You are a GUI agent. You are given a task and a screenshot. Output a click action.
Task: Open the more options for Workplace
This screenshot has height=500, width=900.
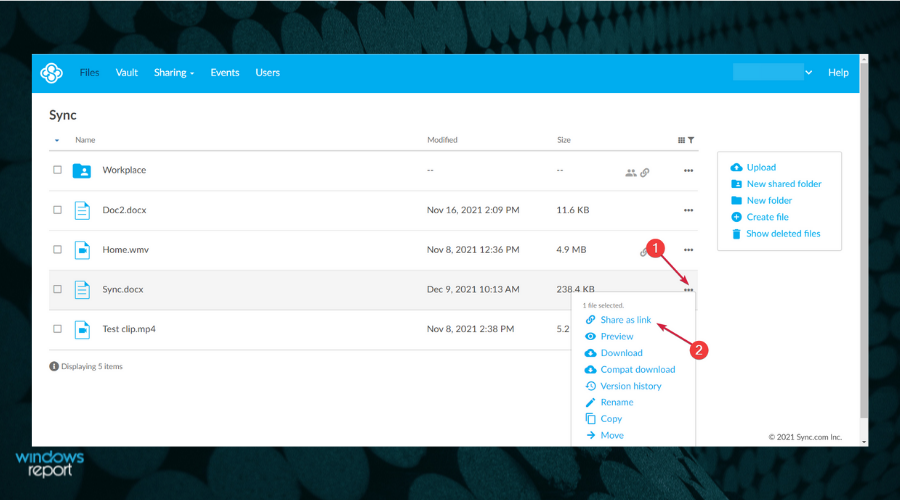click(x=688, y=170)
